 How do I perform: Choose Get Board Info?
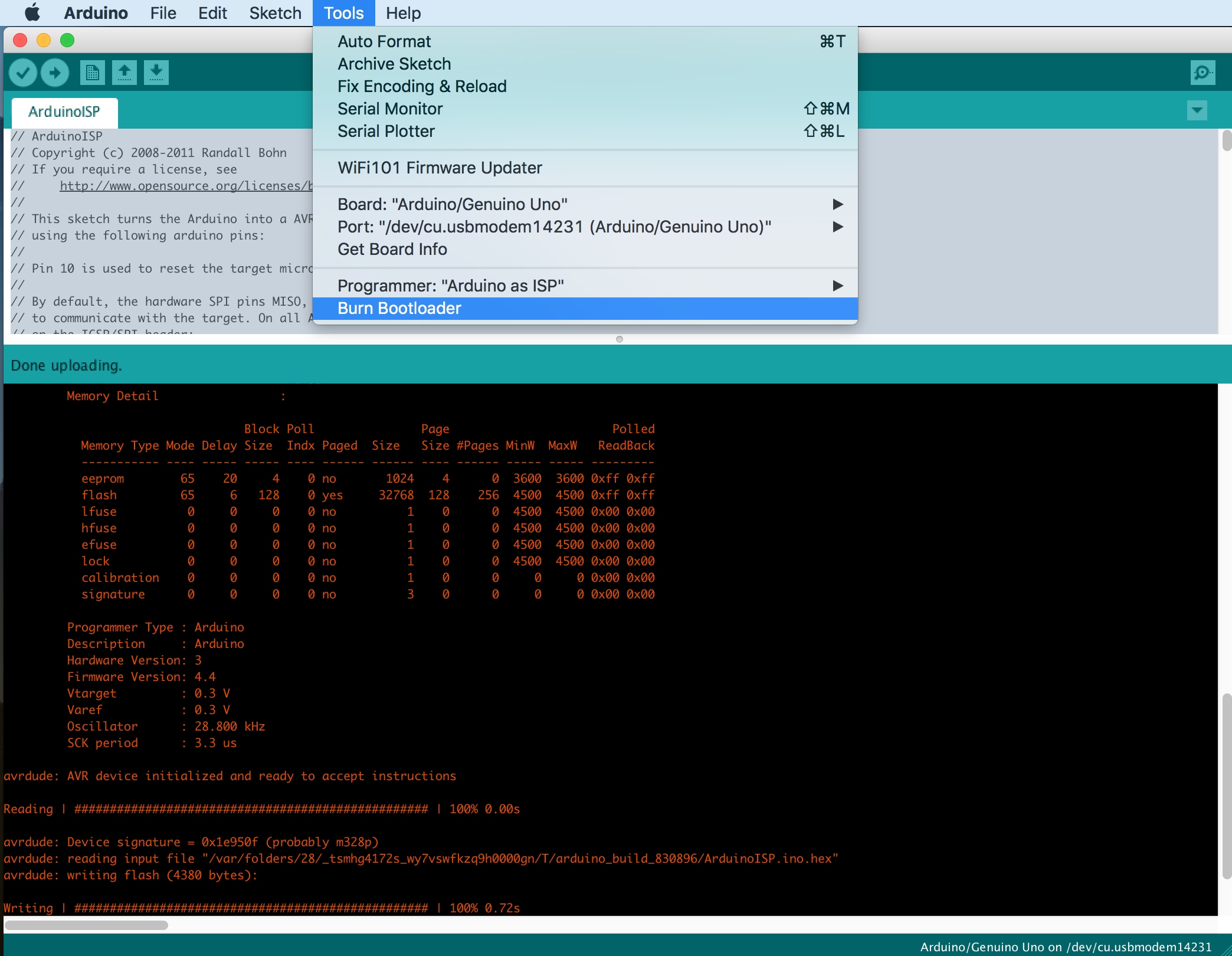(585, 249)
